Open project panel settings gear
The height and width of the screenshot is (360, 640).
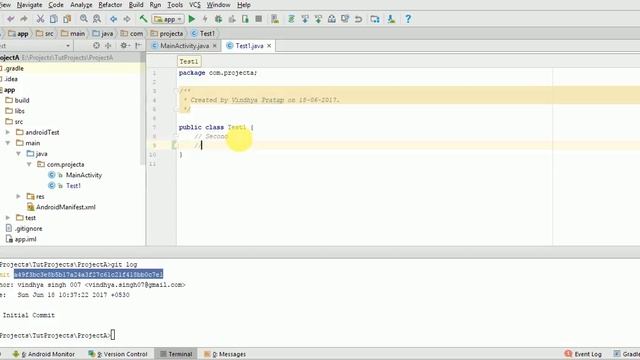coord(124,46)
